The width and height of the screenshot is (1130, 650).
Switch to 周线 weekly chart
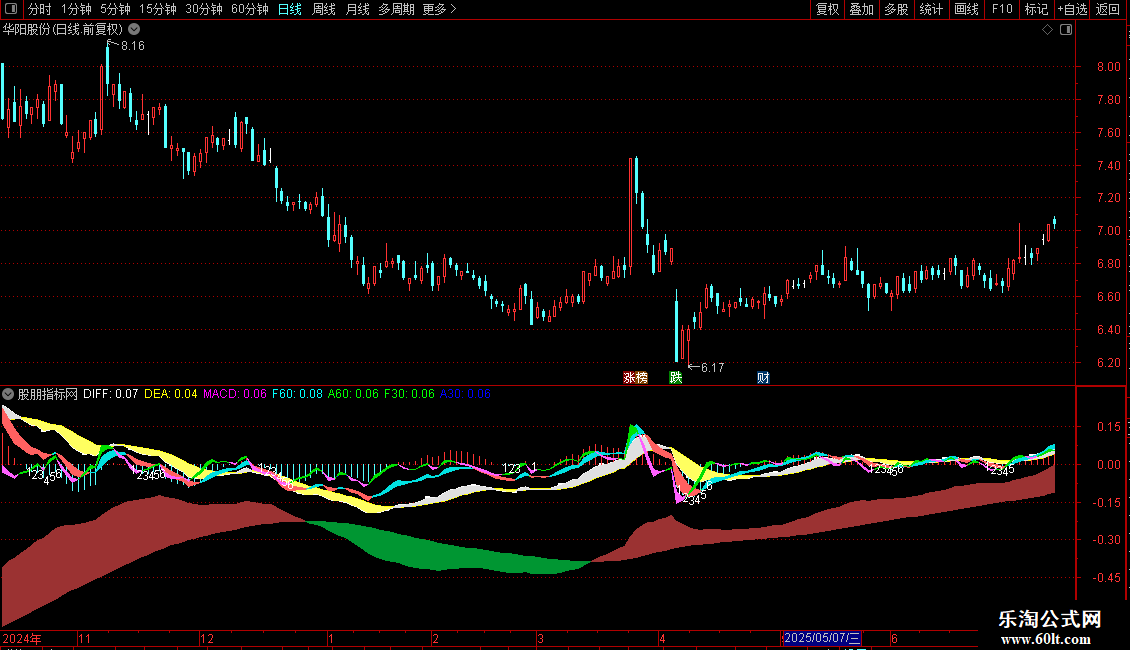pyautogui.click(x=324, y=9)
